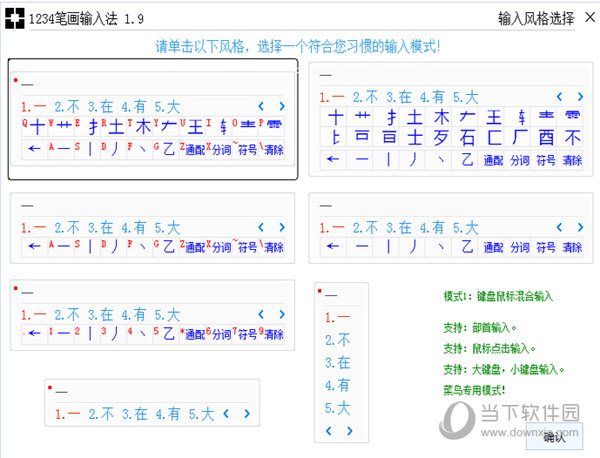Click the next-page arrow under the vertical candidate list
This screenshot has width=600, height=458.
pyautogui.click(x=349, y=431)
